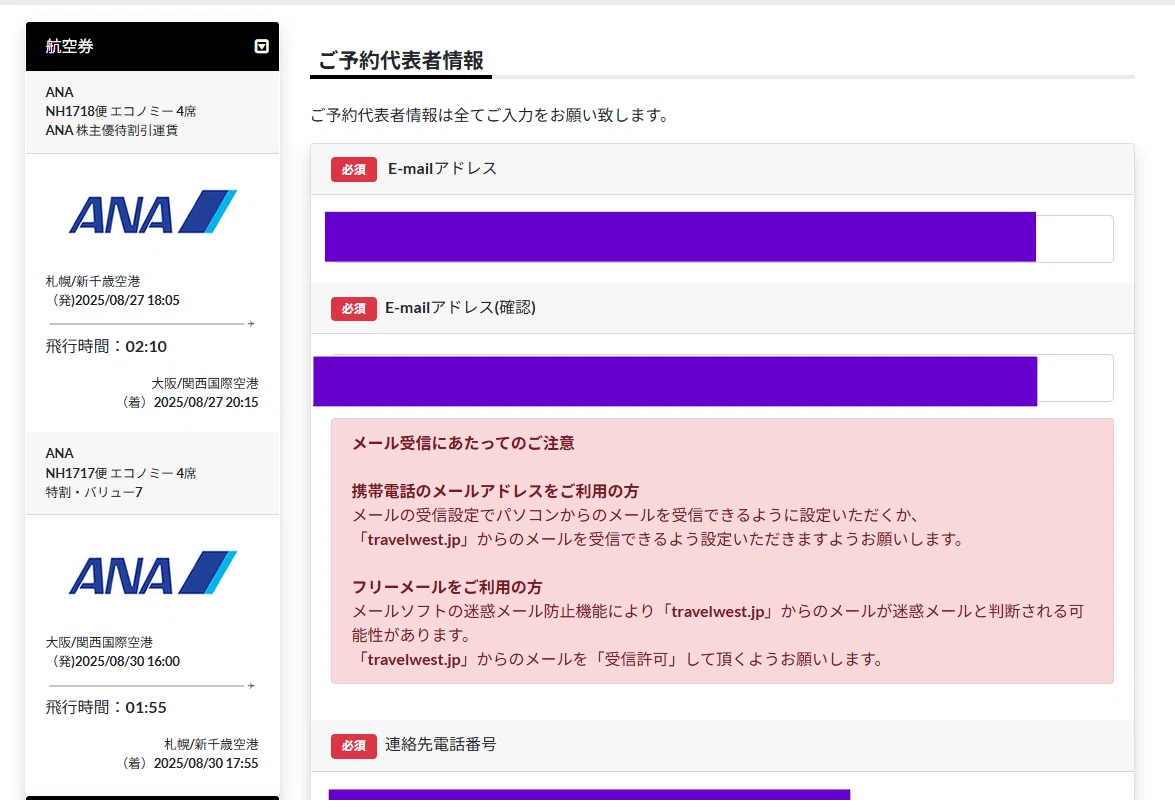Click the E-mailアドレス field label
This screenshot has height=810, width=1175.
[x=442, y=169]
